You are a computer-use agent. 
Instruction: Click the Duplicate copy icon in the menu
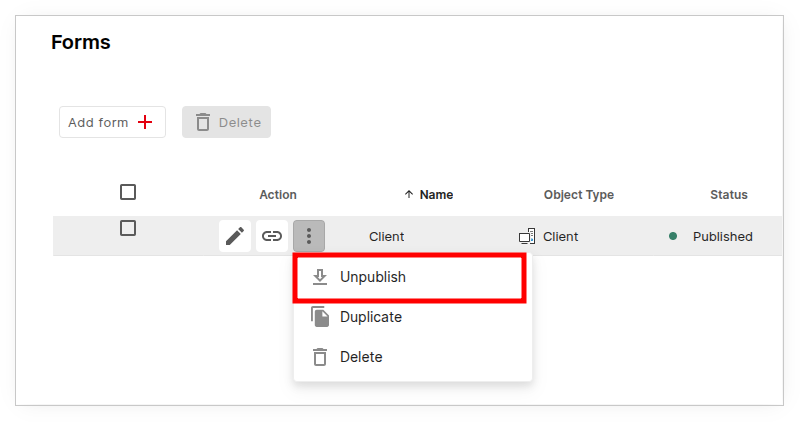320,317
